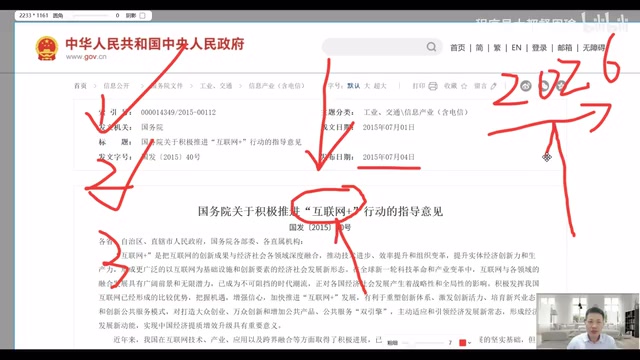The height and width of the screenshot is (360, 640).
Task: Click the star icon next to 收藏
Action: (464, 86)
